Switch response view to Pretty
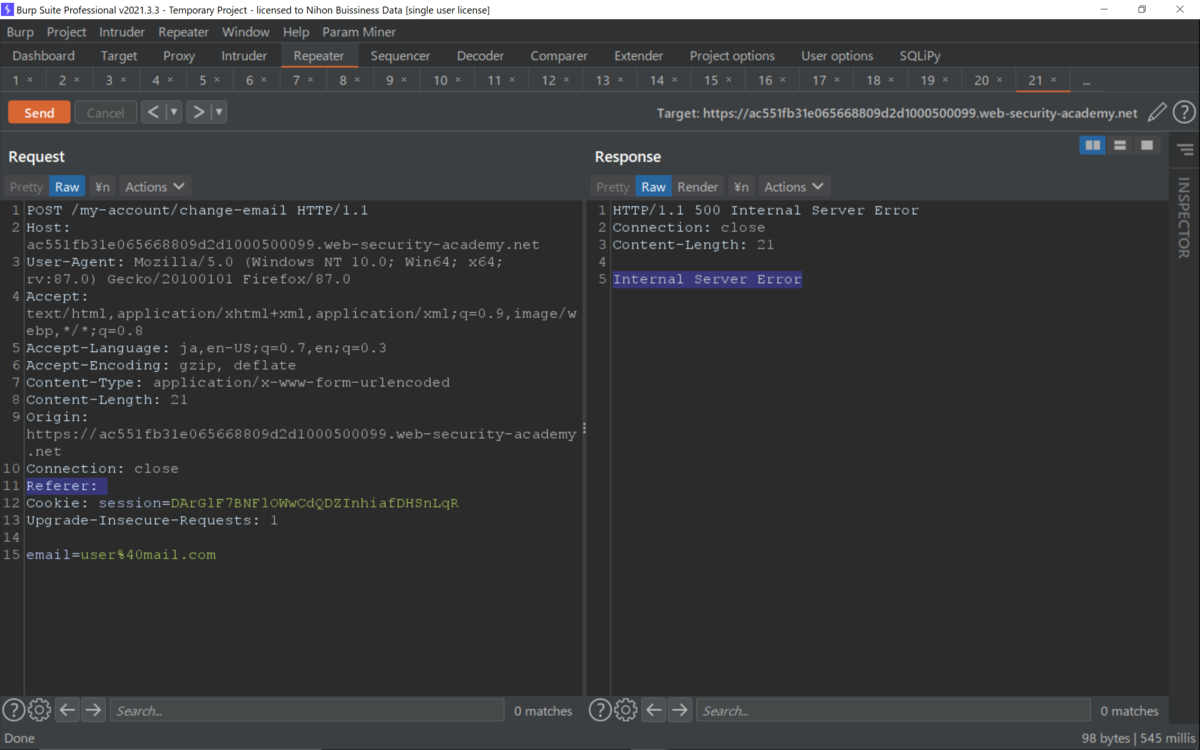 point(613,187)
